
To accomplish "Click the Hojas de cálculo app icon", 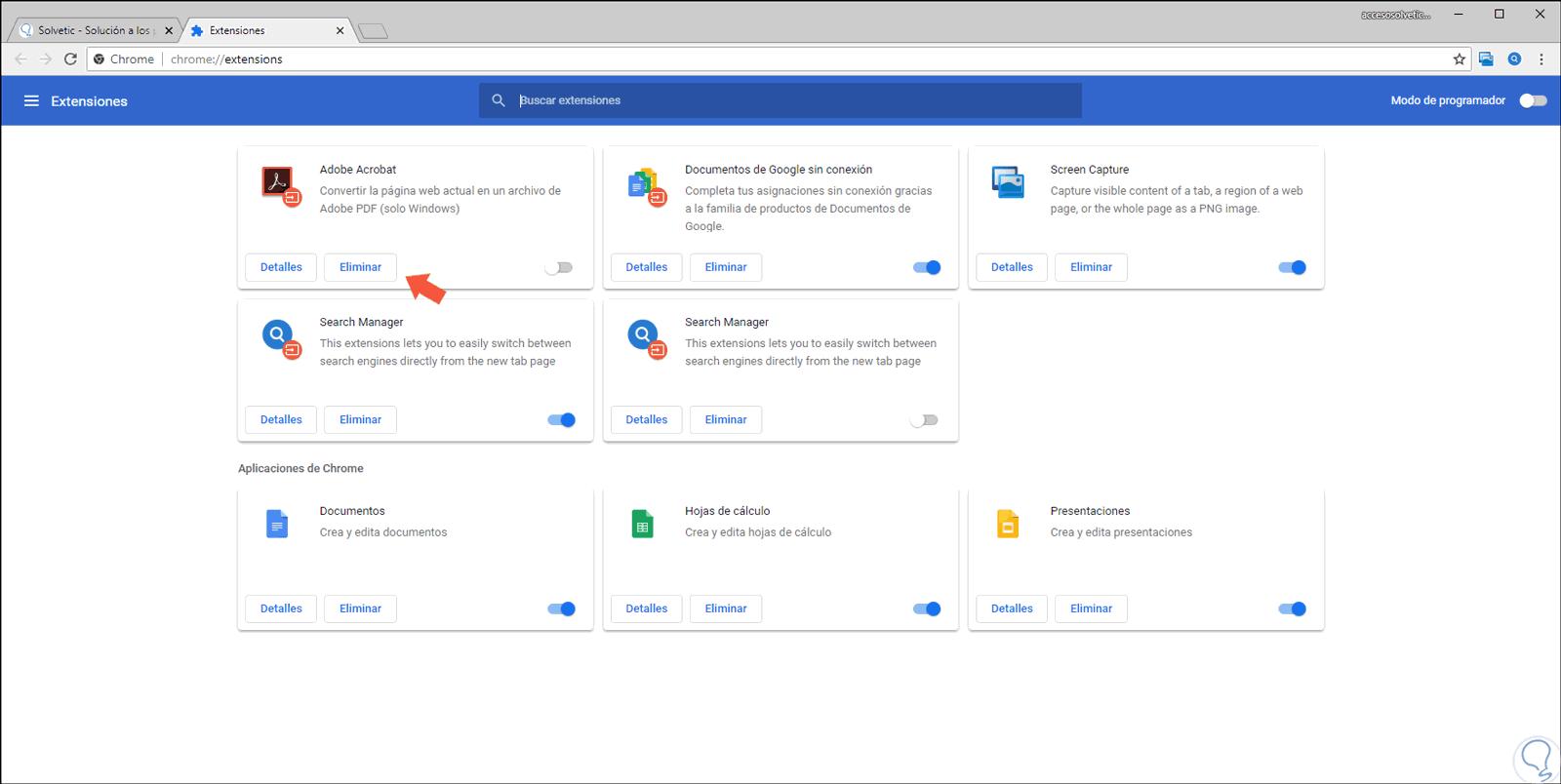I will 642,525.
